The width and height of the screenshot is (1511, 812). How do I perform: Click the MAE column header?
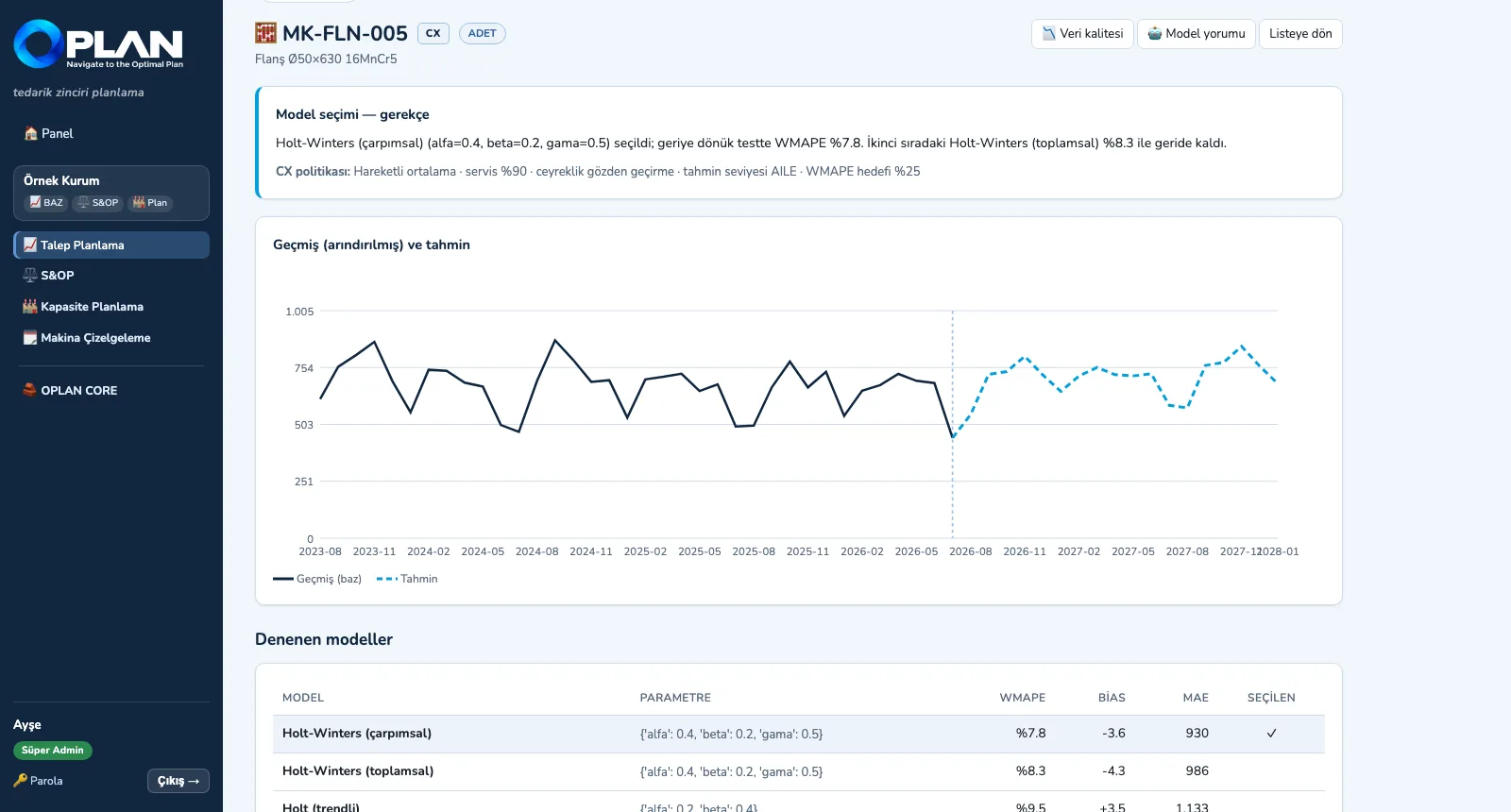pos(1196,698)
